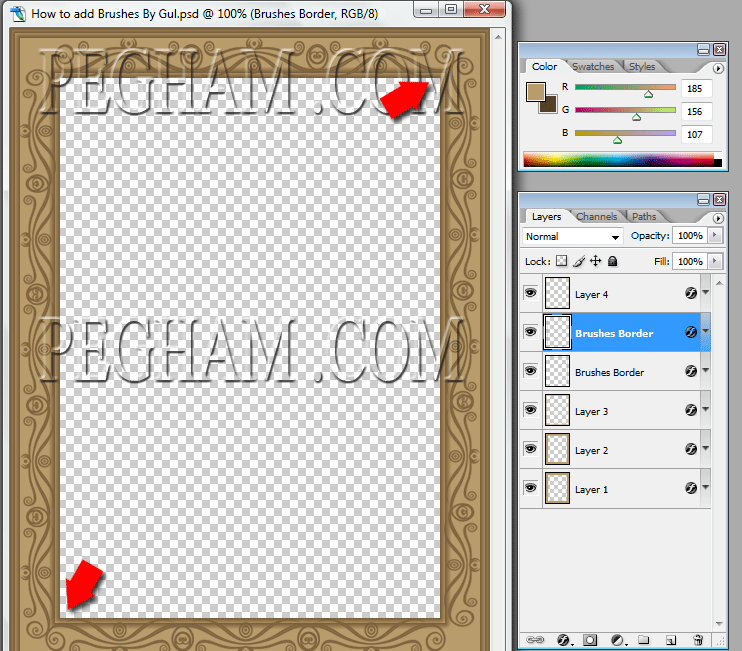The image size is (742, 651).
Task: Pick a color from the spectrum ramp
Action: [623, 159]
